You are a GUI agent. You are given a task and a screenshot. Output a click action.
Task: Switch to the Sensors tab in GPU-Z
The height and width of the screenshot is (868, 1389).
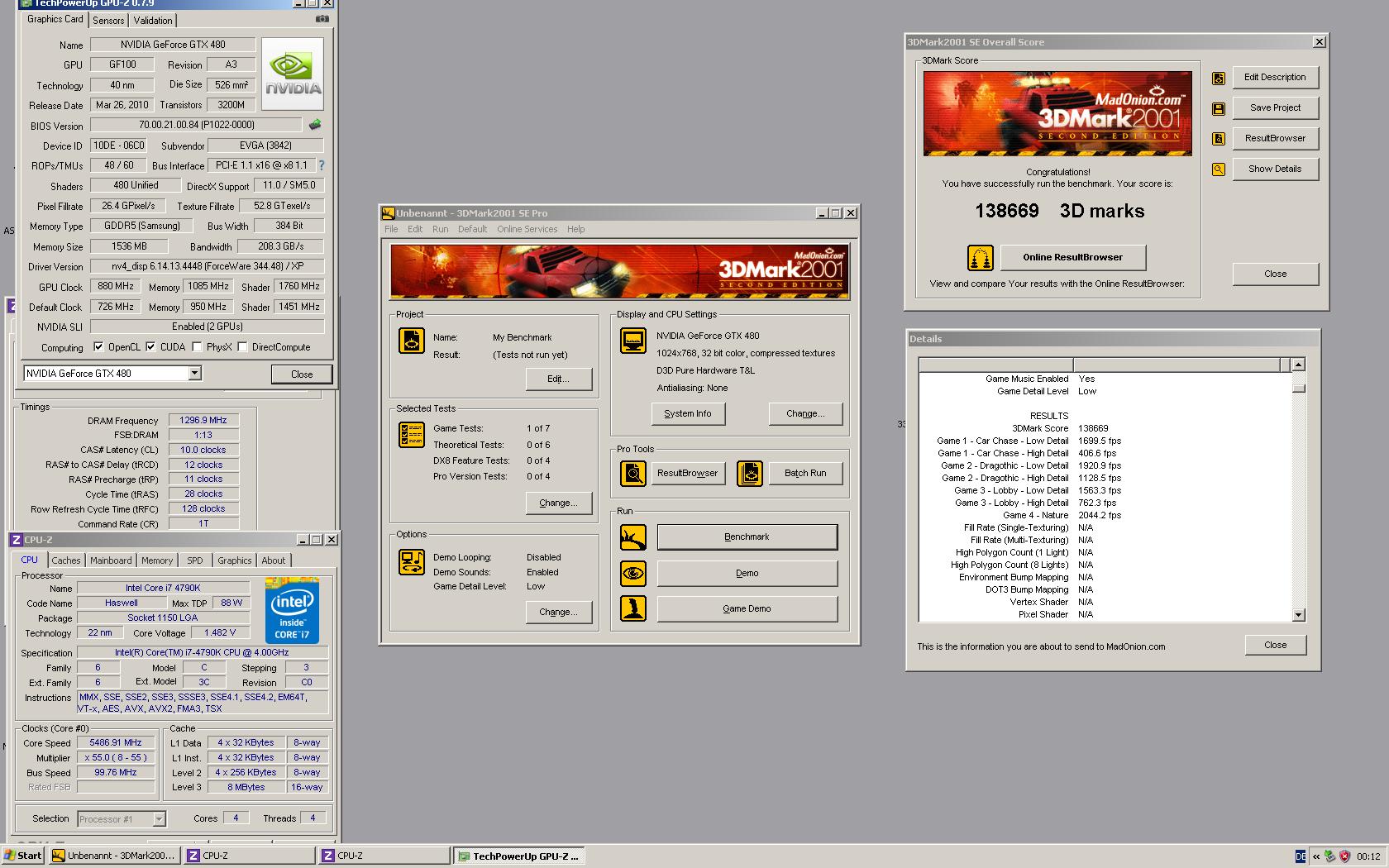tap(108, 21)
